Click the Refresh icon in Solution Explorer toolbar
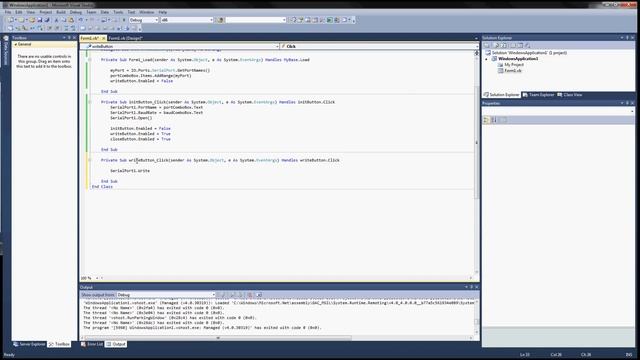The image size is (640, 360). point(504,46)
